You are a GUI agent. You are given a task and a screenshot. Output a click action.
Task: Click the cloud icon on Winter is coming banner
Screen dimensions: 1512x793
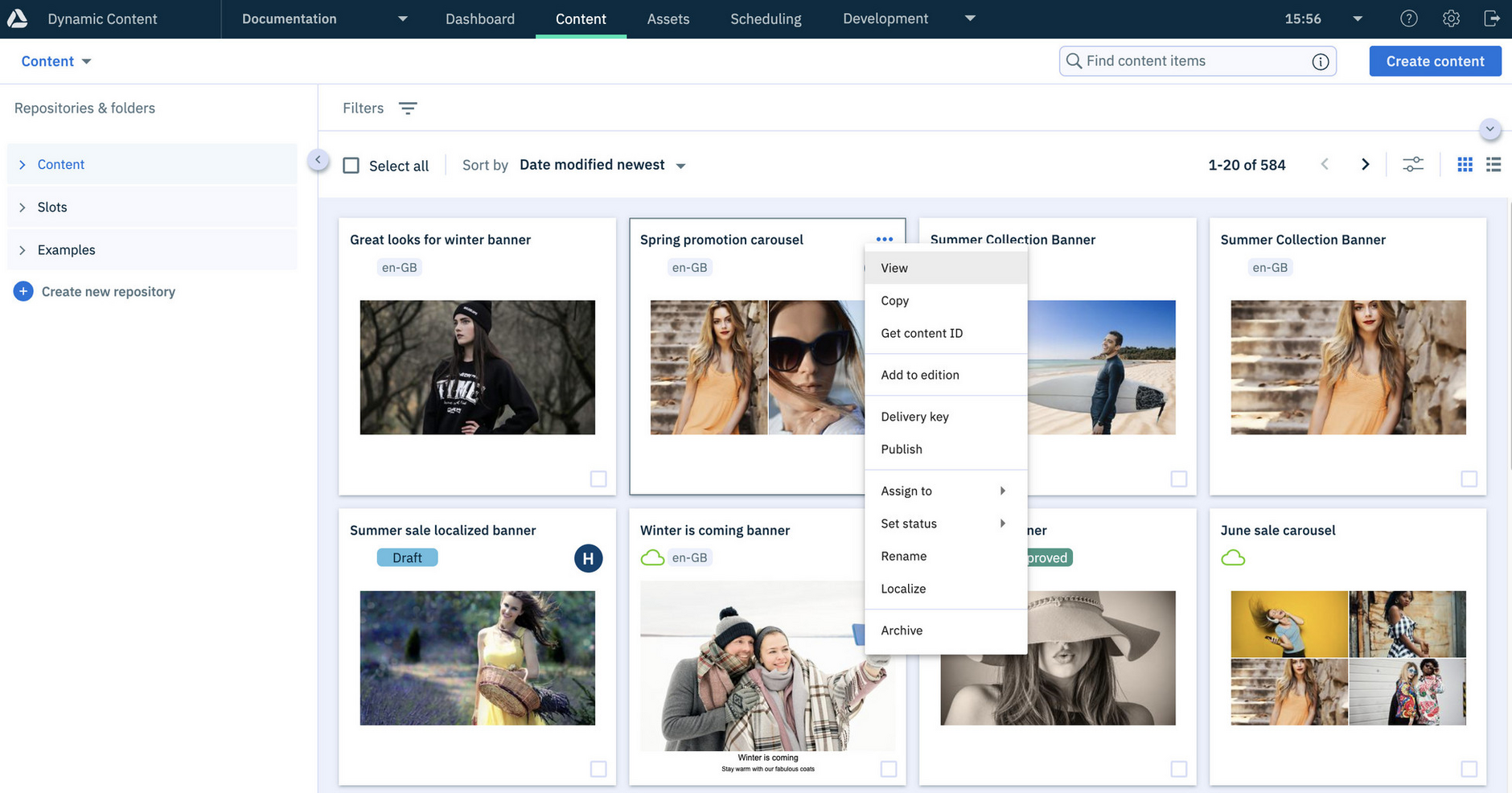click(652, 557)
